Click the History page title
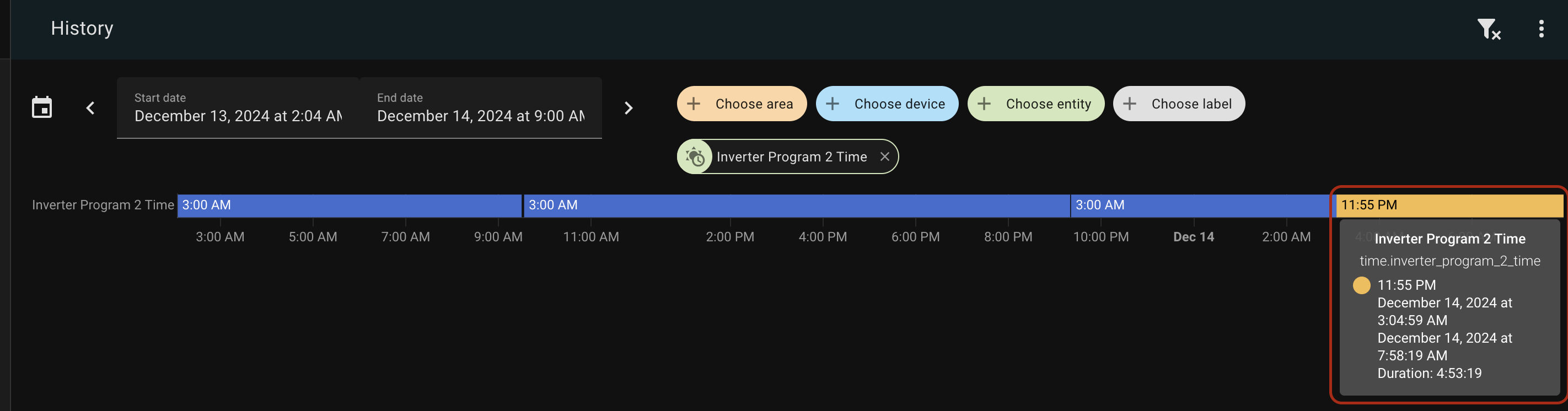Viewport: 1568px width, 411px height. (x=82, y=28)
